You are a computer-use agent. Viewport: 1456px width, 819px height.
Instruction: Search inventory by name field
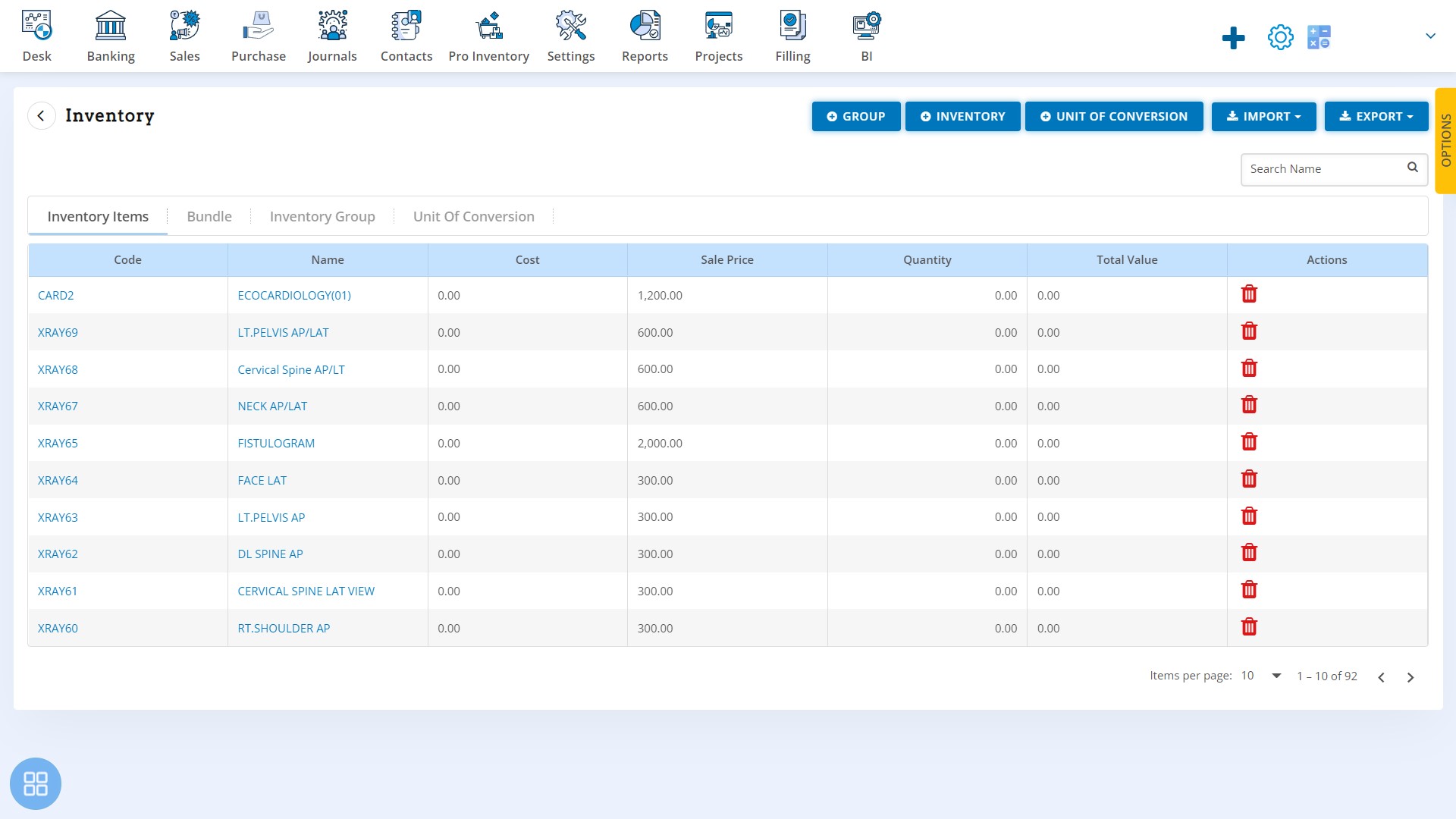[1326, 169]
